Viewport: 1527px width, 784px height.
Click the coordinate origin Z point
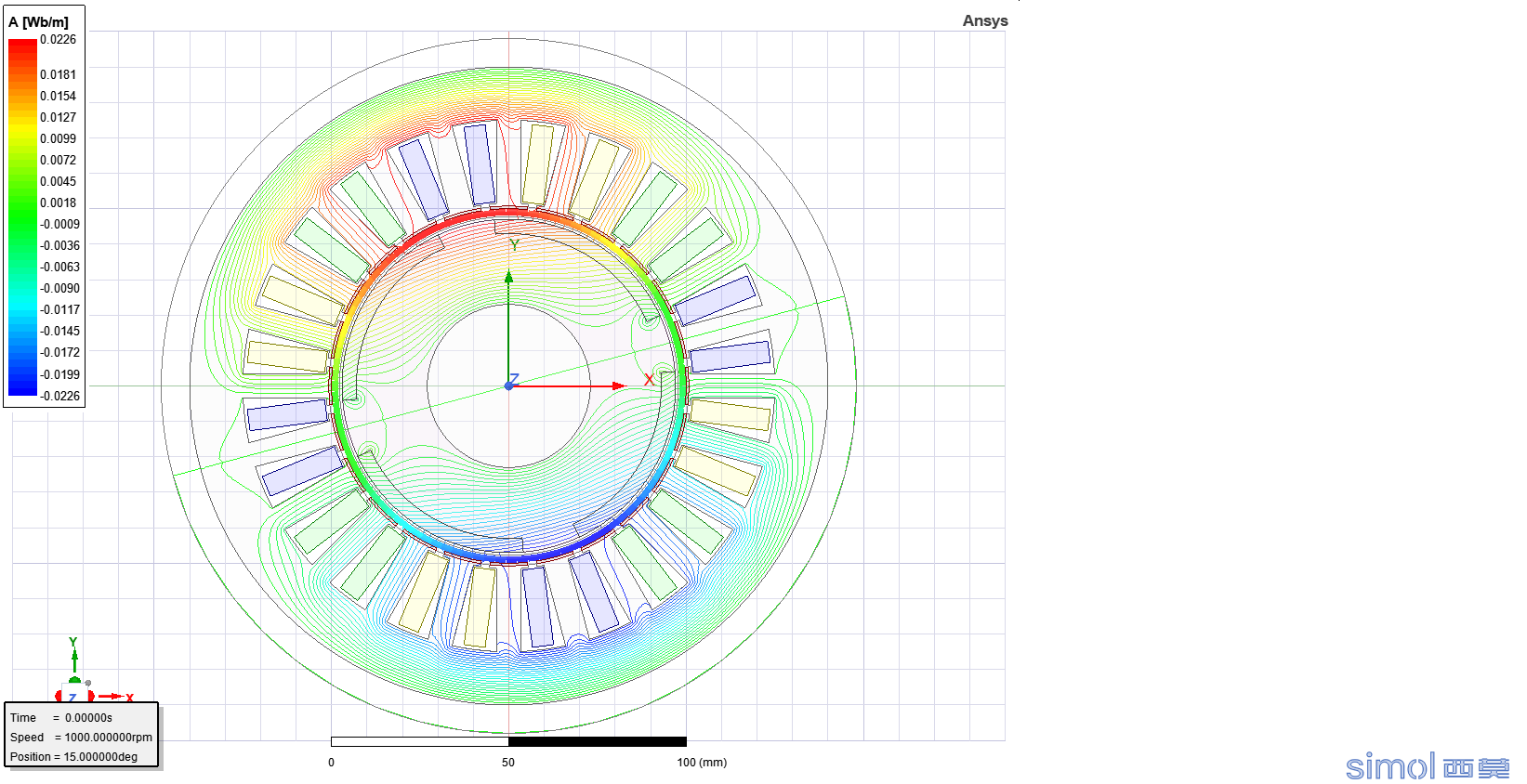tap(509, 385)
